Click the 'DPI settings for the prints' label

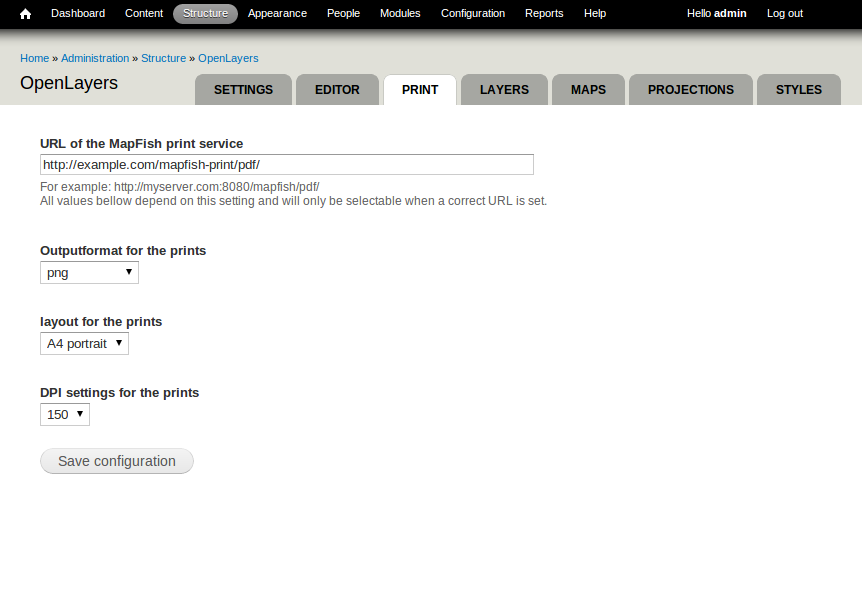119,392
